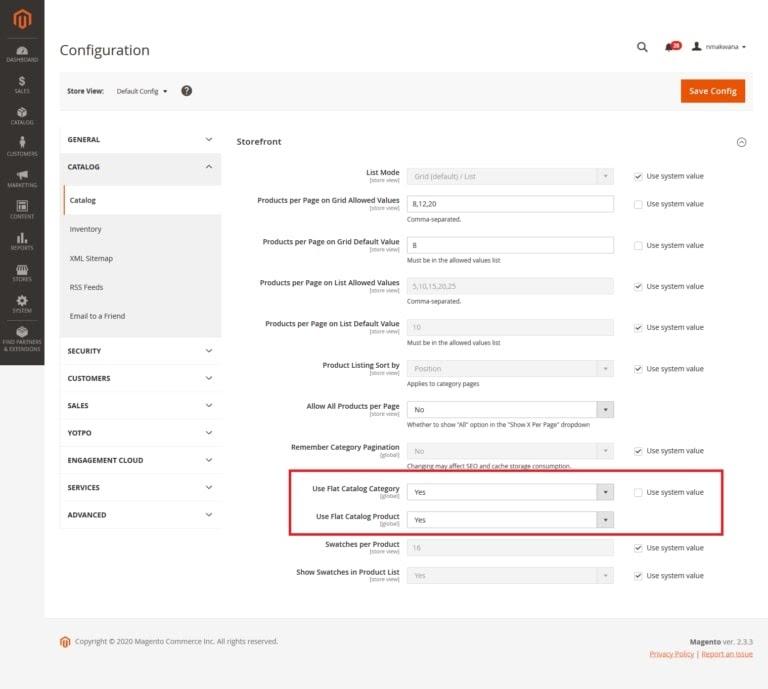Image resolution: width=768 pixels, height=689 pixels.
Task: Click the Magento logo icon
Action: [x=22, y=19]
